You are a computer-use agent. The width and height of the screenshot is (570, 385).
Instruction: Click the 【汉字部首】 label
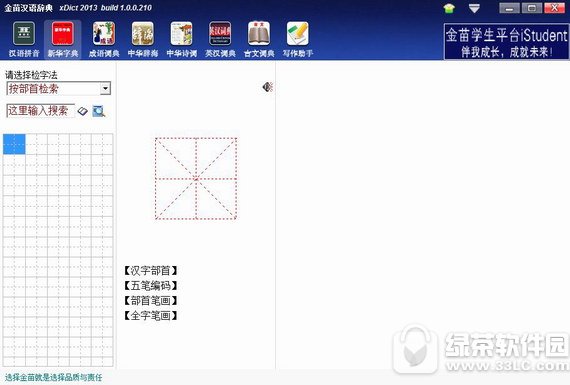tap(150, 270)
